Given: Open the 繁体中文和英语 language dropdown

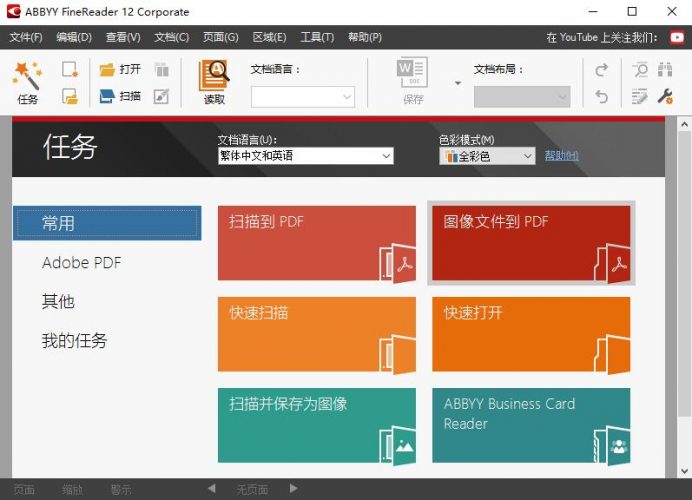Looking at the screenshot, I should (x=306, y=156).
